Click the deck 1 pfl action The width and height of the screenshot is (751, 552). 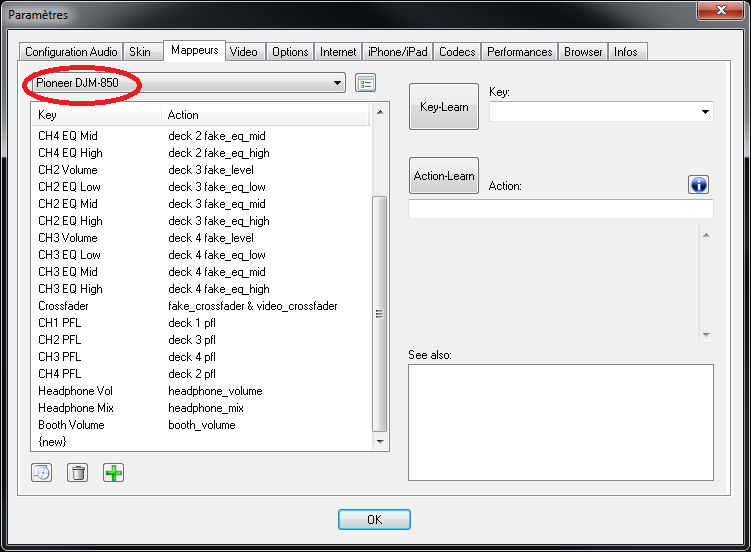point(192,323)
